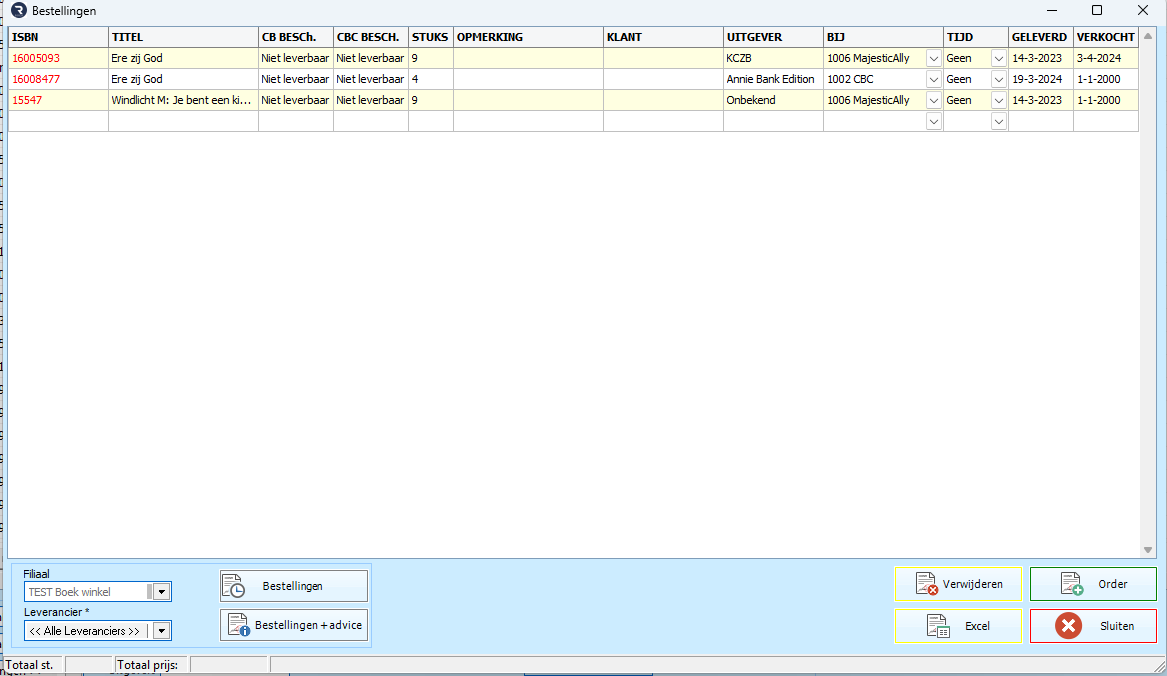Open BIJ dropdown in the 15547 row
This screenshot has height=676, width=1167.
933,100
